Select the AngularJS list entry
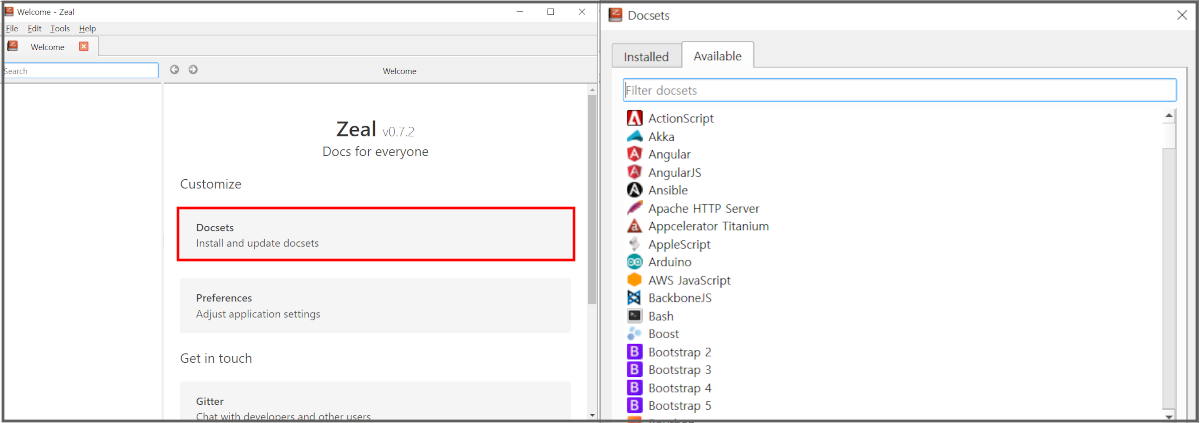This screenshot has height=423, width=1200. [675, 172]
